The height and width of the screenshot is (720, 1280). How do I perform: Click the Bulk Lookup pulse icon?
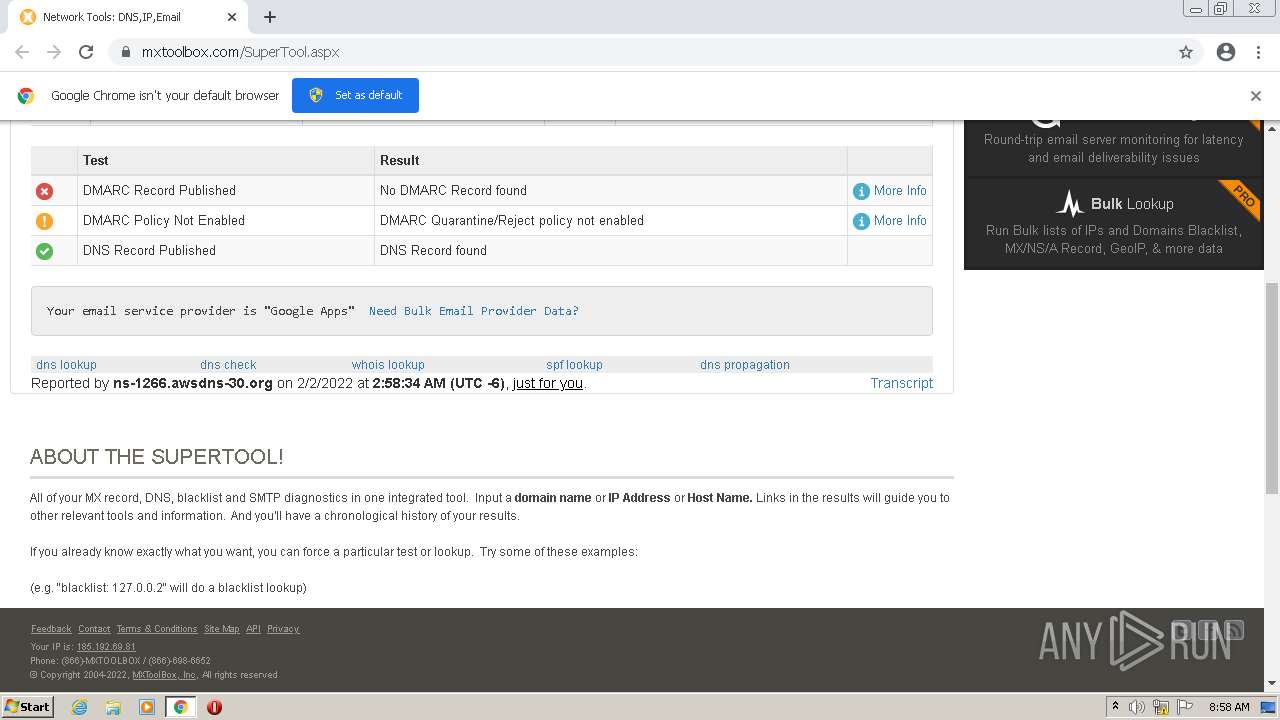[x=1070, y=203]
